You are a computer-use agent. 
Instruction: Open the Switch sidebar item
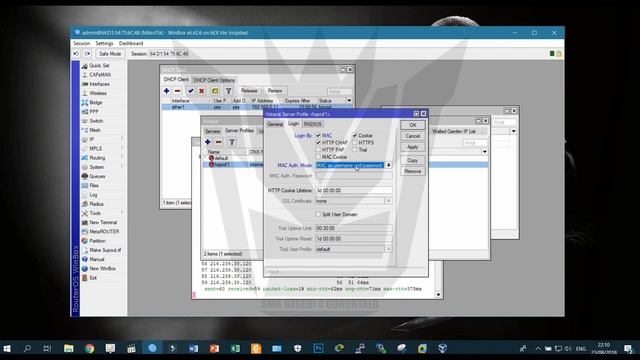pyautogui.click(x=96, y=121)
